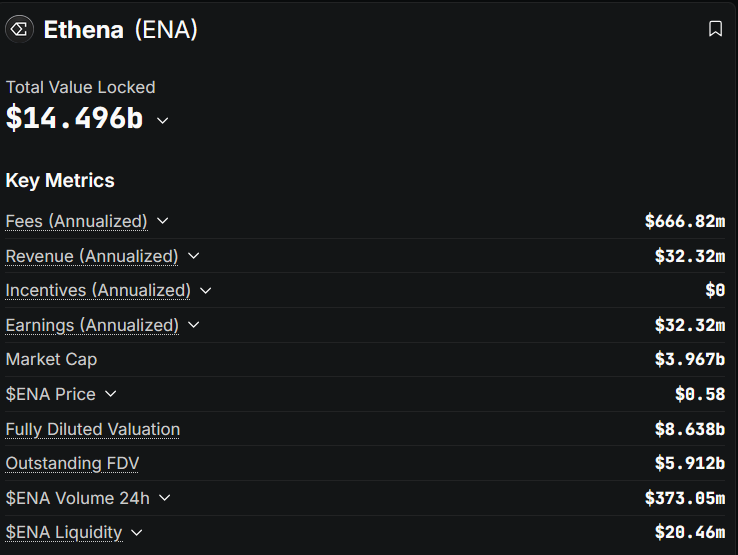Viewport: 738px width, 555px height.
Task: Click the Fees (Annualized) label
Action: [76, 221]
